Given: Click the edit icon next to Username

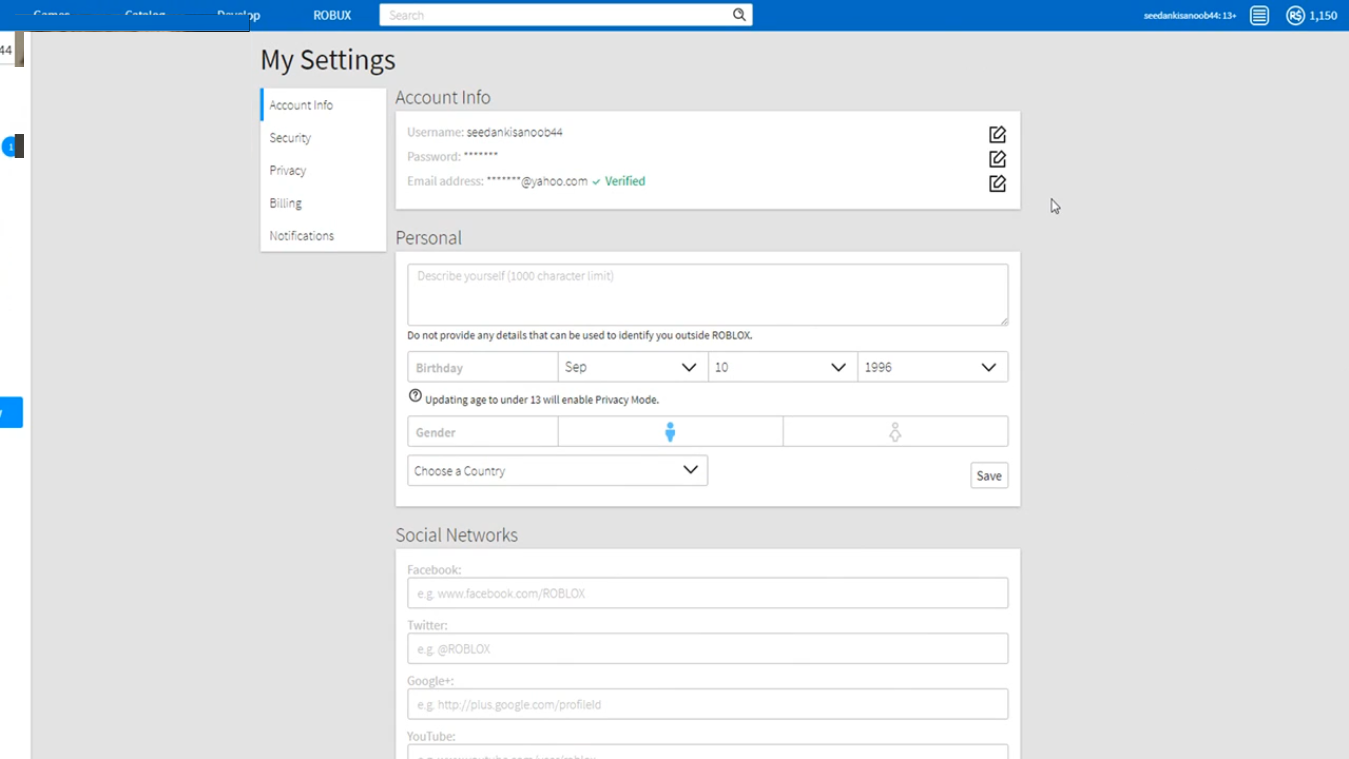Looking at the screenshot, I should tap(997, 134).
